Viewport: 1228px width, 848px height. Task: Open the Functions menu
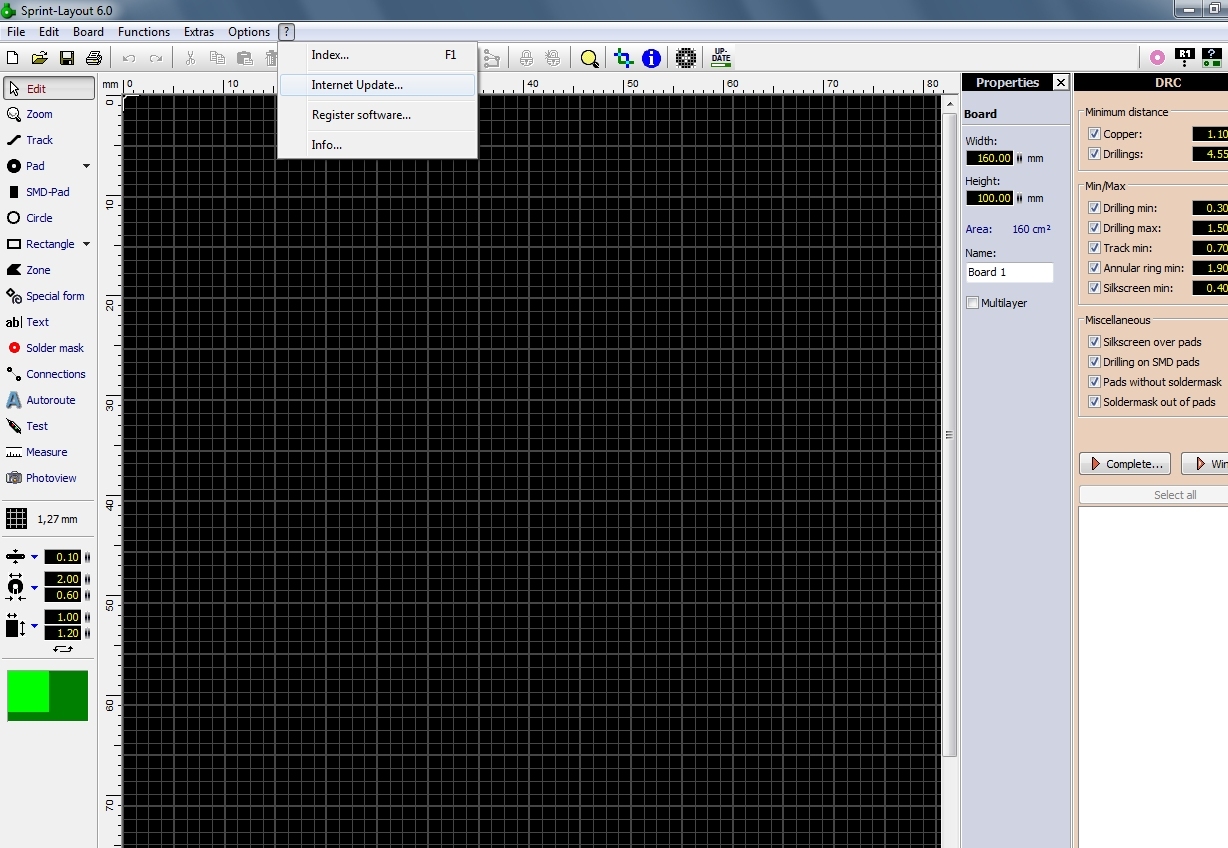pos(144,32)
